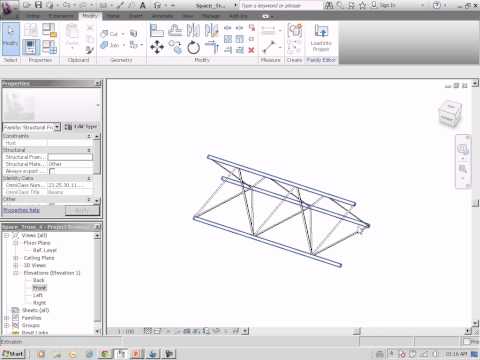Click the Save icon in quick access toolbar

click(x=39, y=5)
